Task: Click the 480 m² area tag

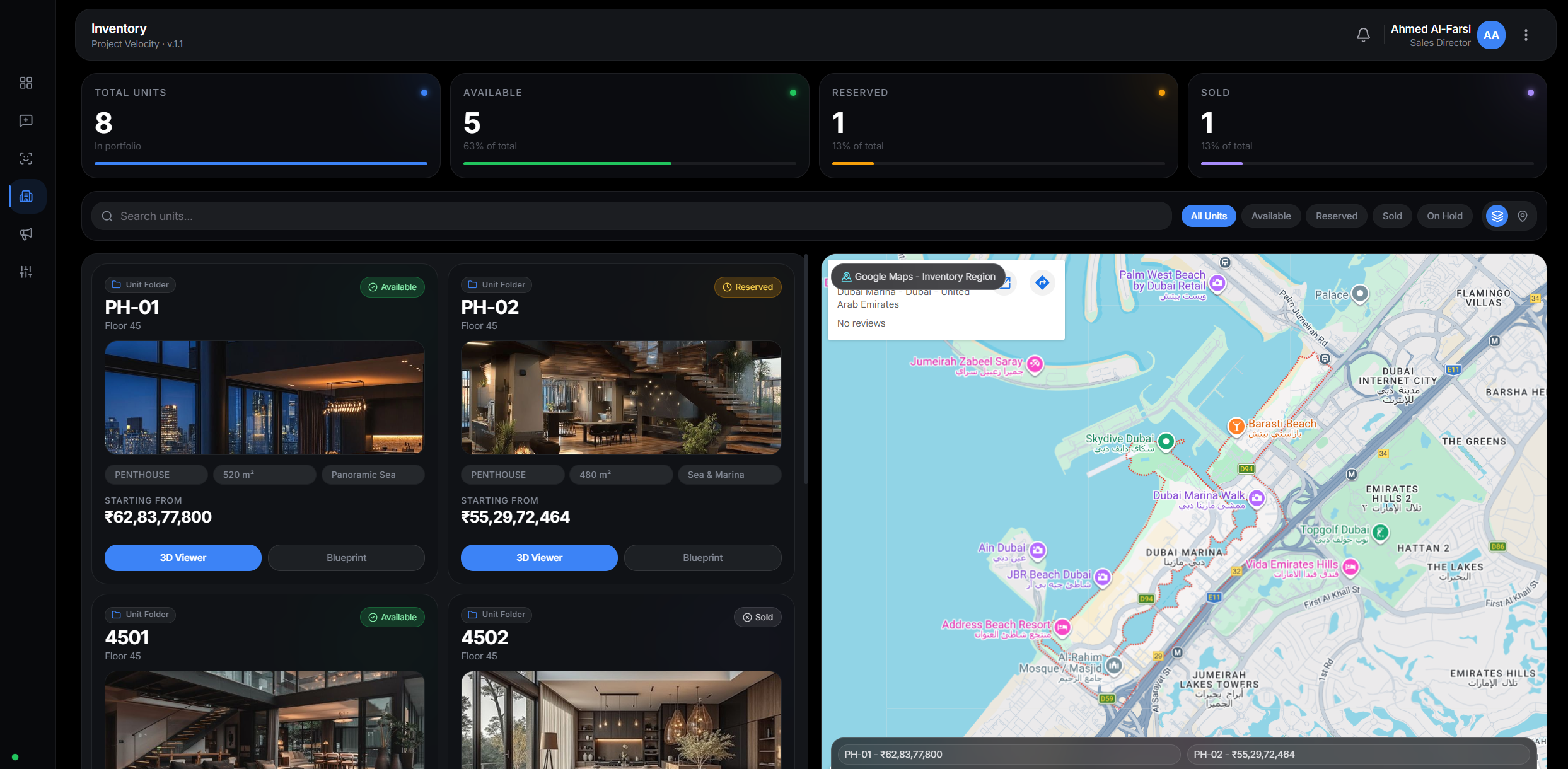Action: (x=621, y=475)
